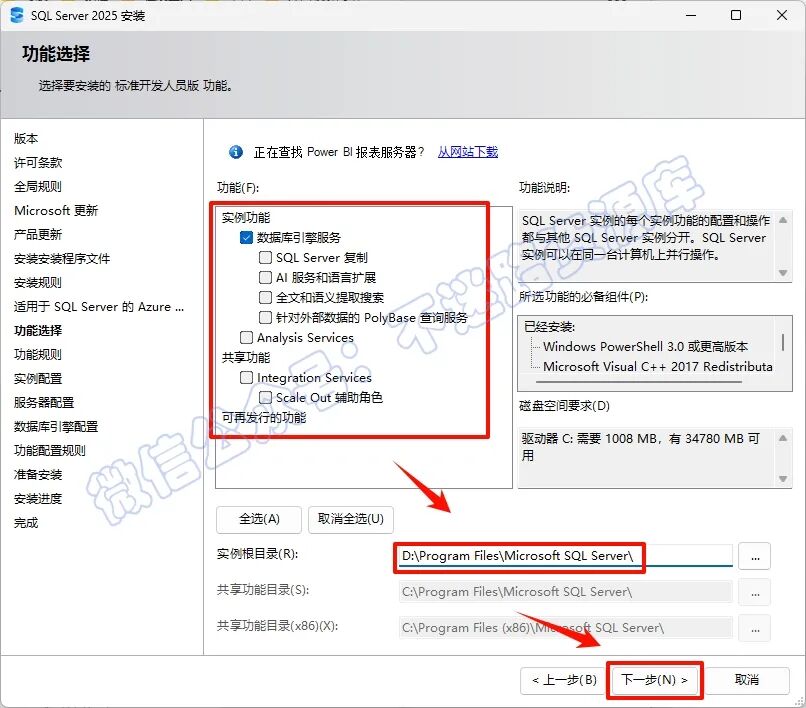Click down arrow of 磁盘空间要求 scrollbar

(x=783, y=479)
